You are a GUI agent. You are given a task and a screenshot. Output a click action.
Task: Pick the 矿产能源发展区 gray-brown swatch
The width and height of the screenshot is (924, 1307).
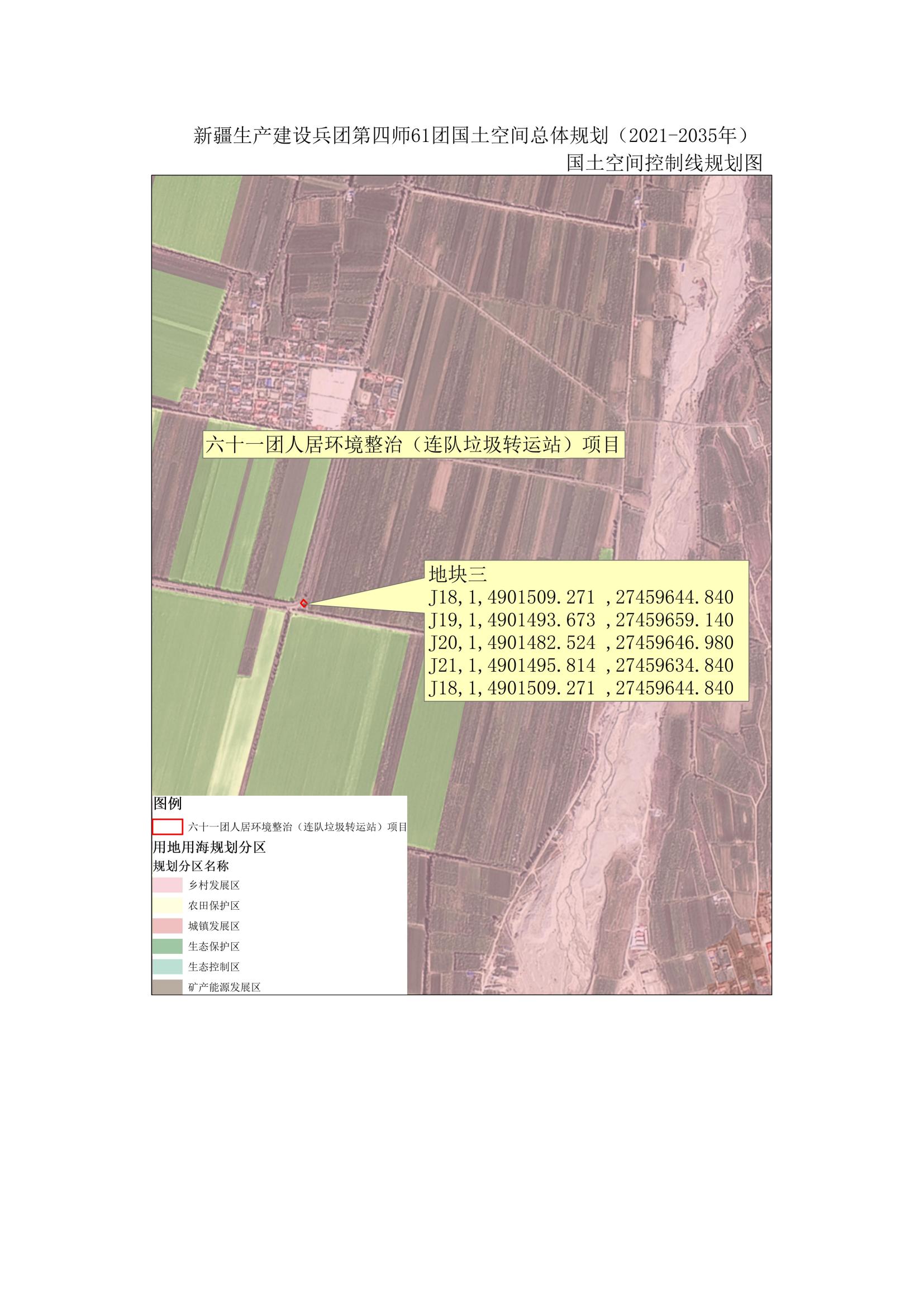(x=167, y=986)
